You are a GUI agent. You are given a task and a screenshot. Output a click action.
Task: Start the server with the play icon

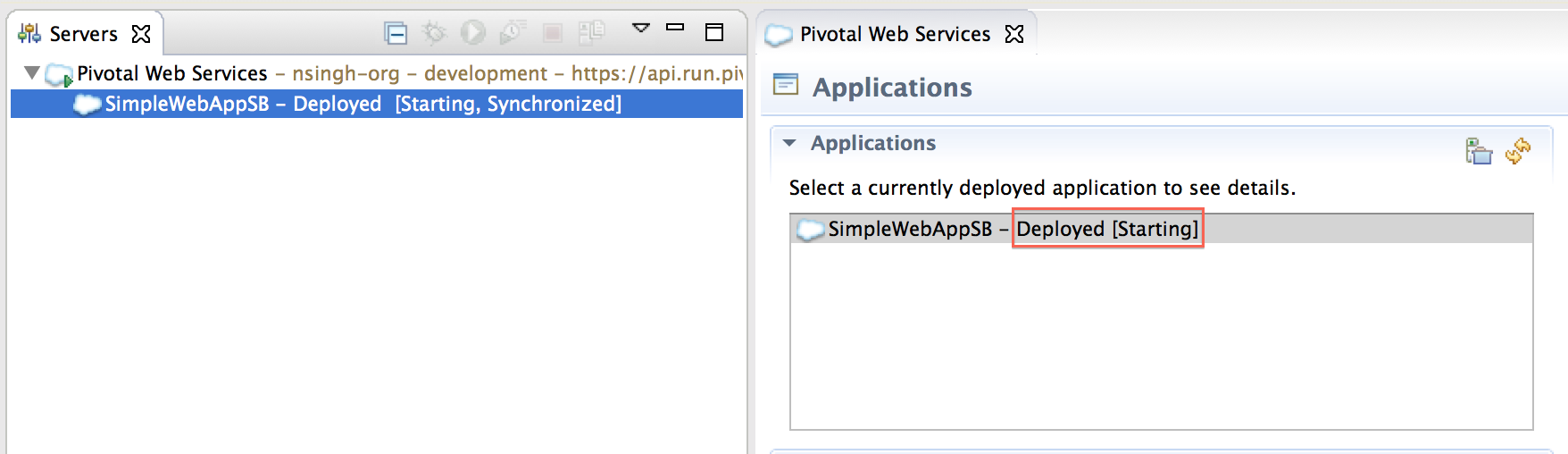[473, 33]
